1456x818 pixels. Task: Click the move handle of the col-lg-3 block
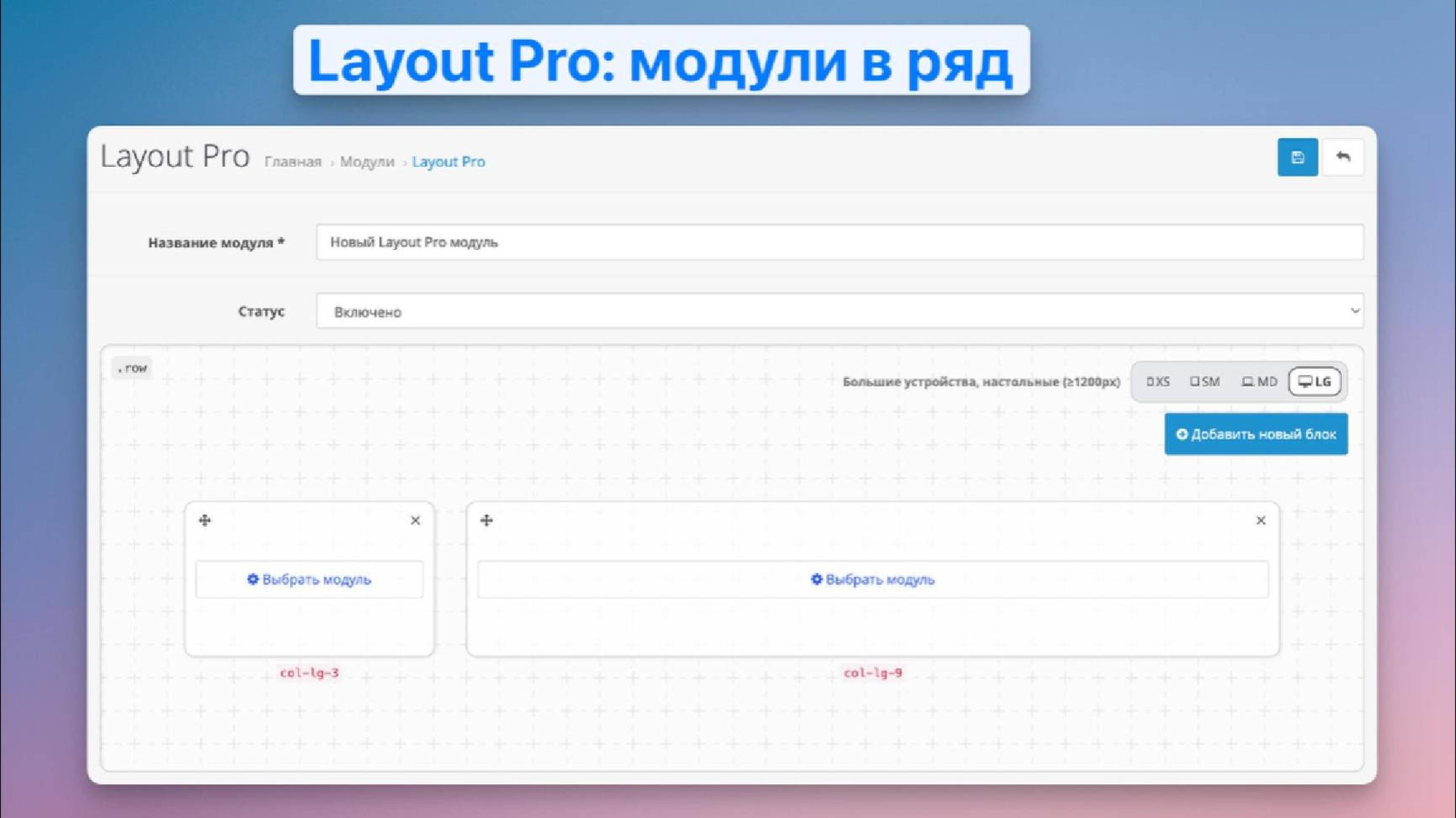(205, 520)
